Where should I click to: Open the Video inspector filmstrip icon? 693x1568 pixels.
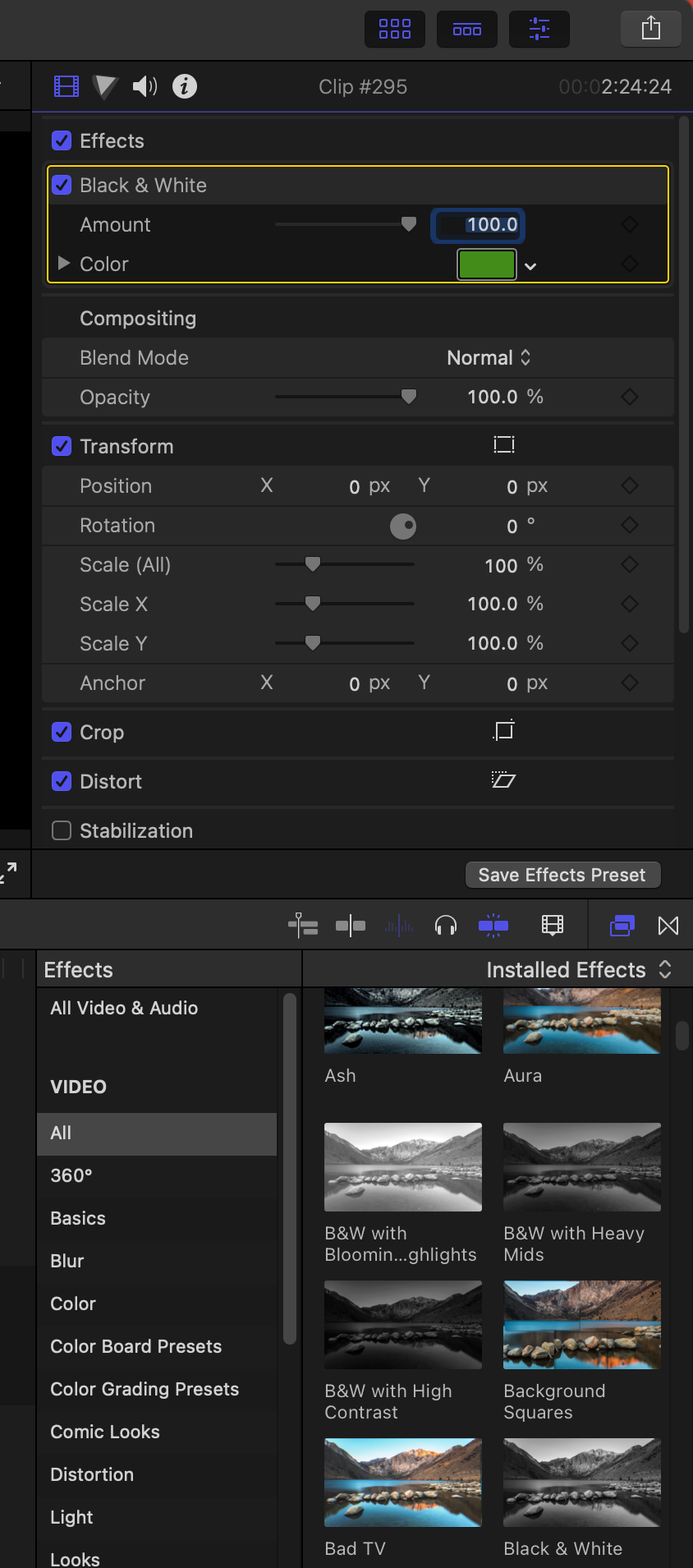67,86
